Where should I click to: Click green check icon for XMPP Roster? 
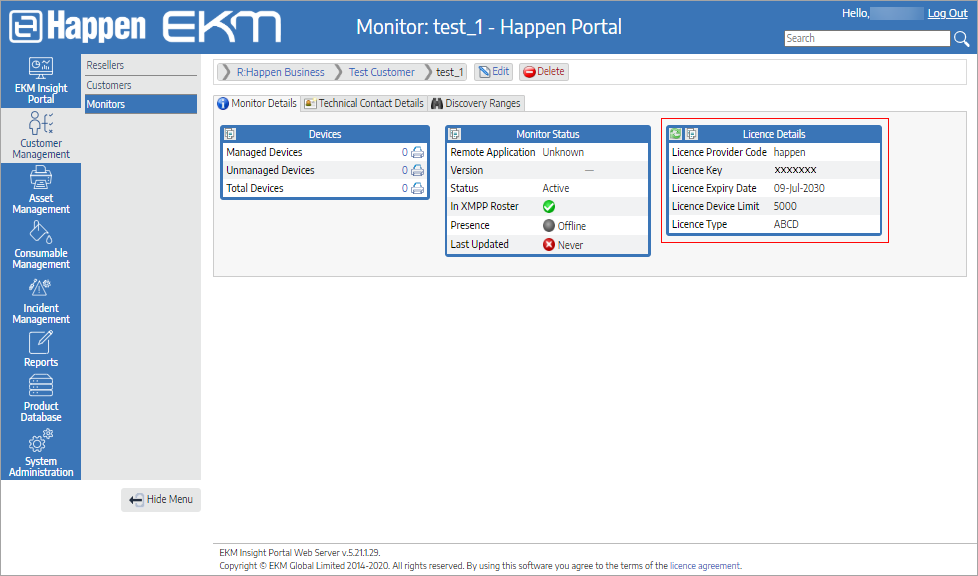(x=549, y=207)
